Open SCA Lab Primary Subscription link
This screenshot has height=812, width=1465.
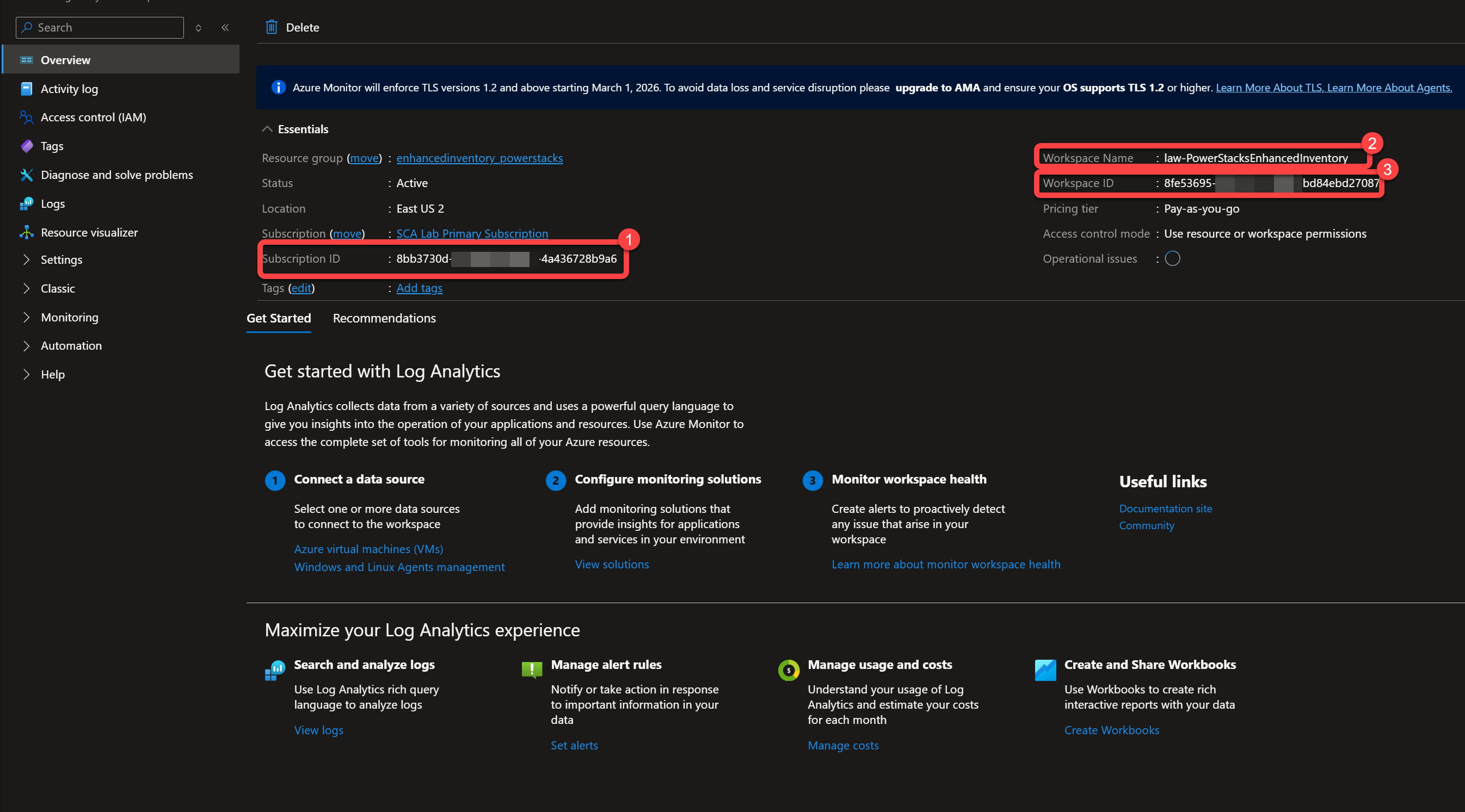coord(472,233)
